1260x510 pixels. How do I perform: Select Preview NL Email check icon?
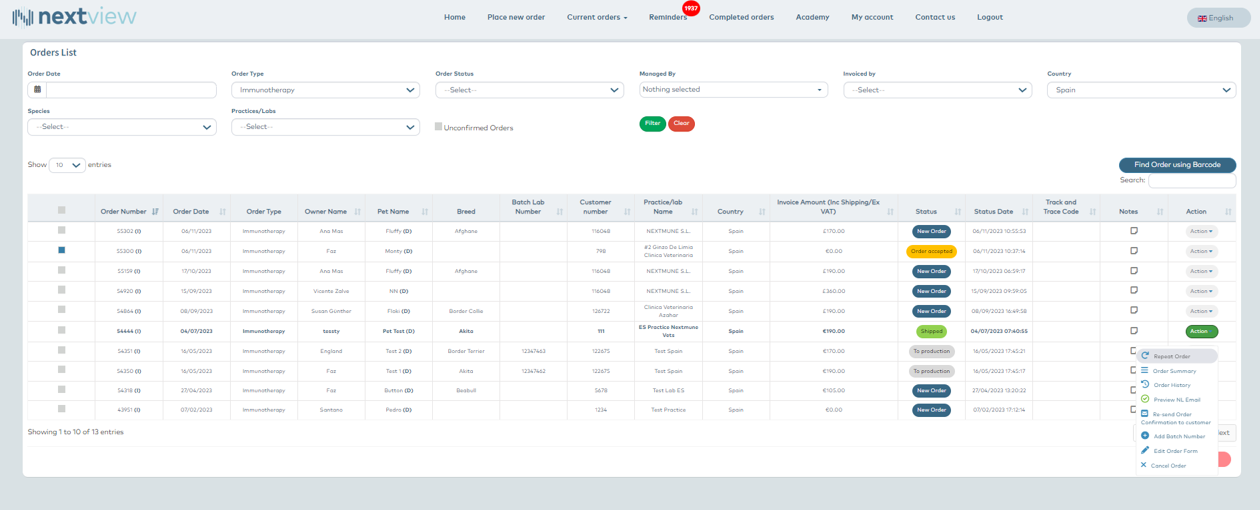coord(1145,399)
